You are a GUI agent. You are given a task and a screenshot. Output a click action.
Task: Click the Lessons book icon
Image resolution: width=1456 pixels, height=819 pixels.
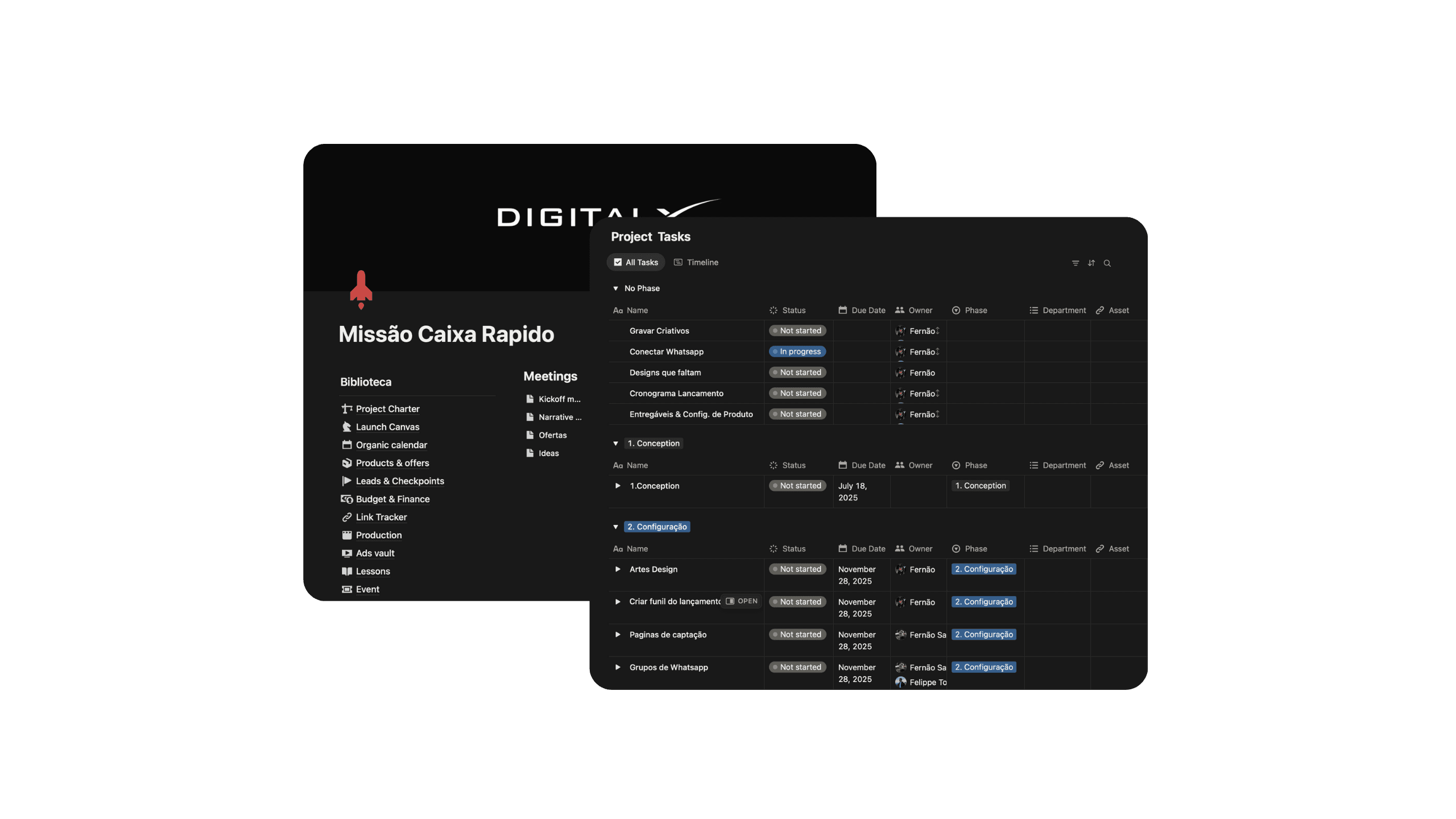point(346,571)
